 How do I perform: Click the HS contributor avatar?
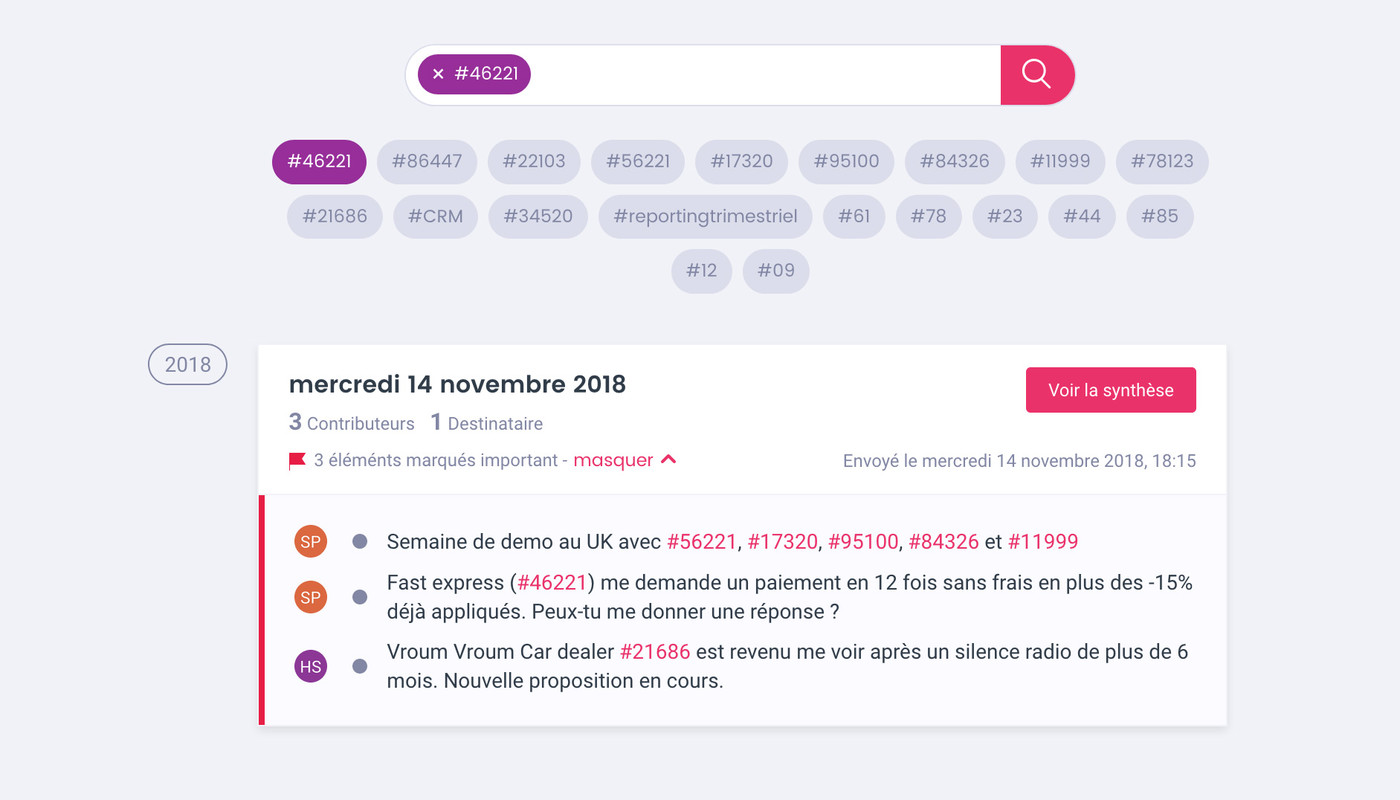click(x=311, y=666)
